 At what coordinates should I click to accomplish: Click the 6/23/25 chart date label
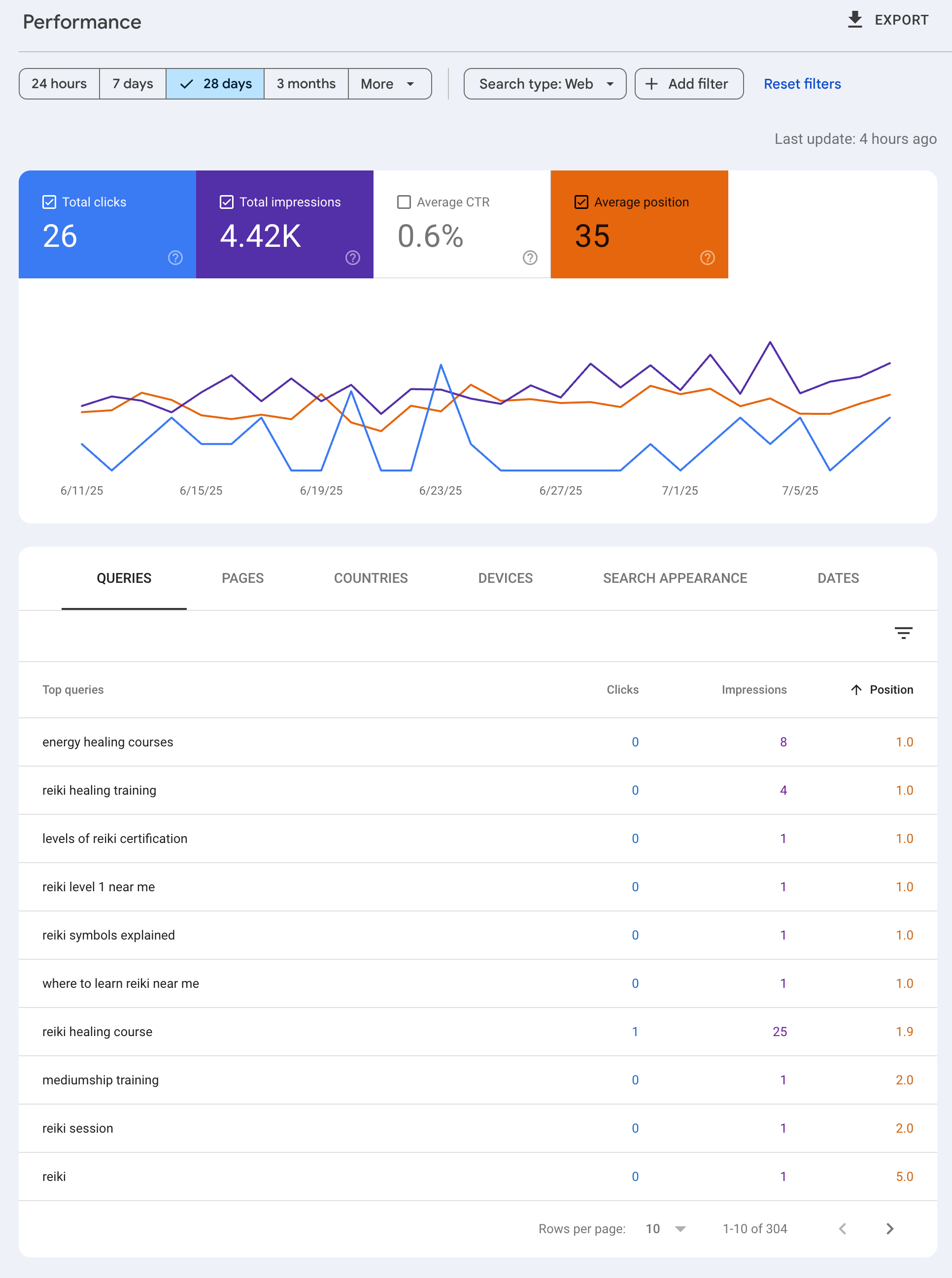[x=440, y=491]
